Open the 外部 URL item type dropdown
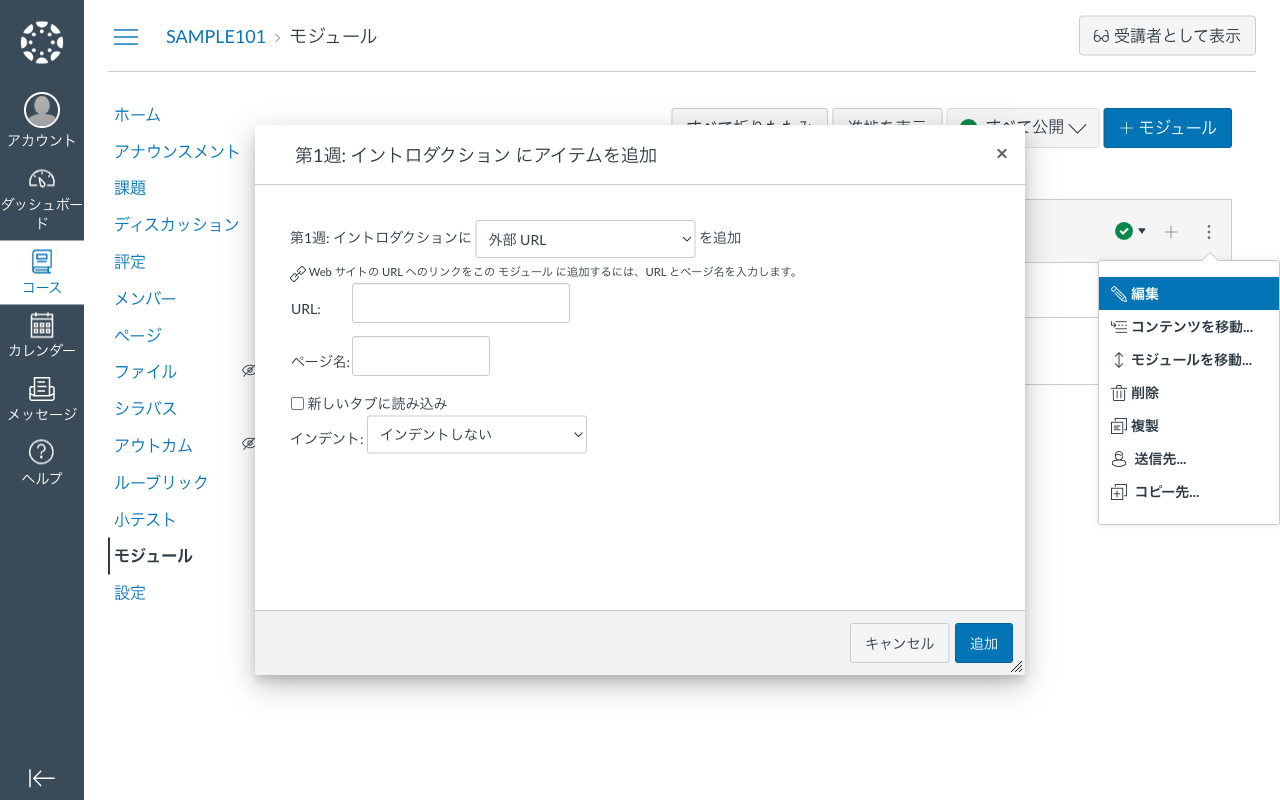 pyautogui.click(x=585, y=239)
